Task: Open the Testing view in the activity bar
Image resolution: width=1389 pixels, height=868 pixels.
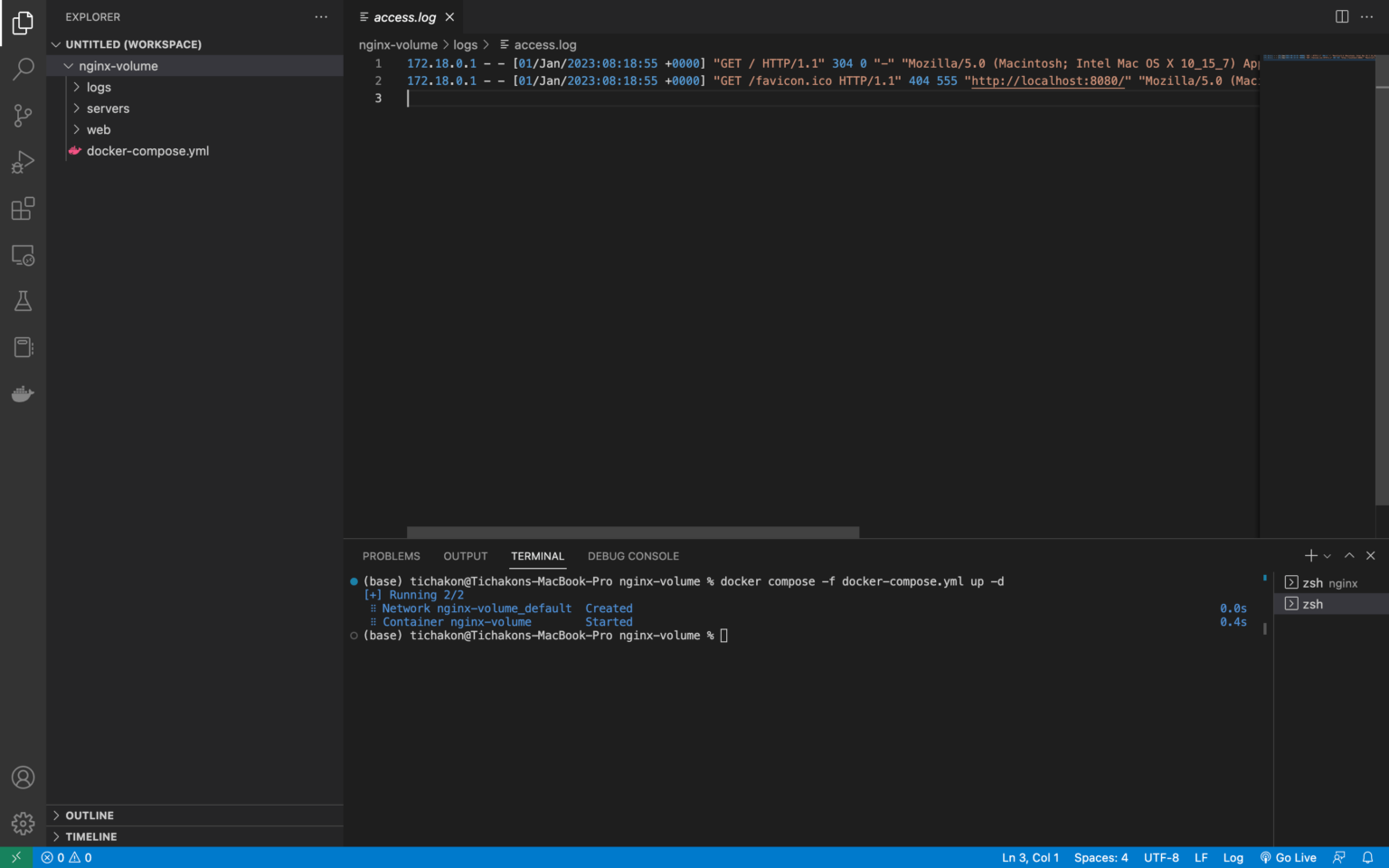Action: tap(23, 300)
